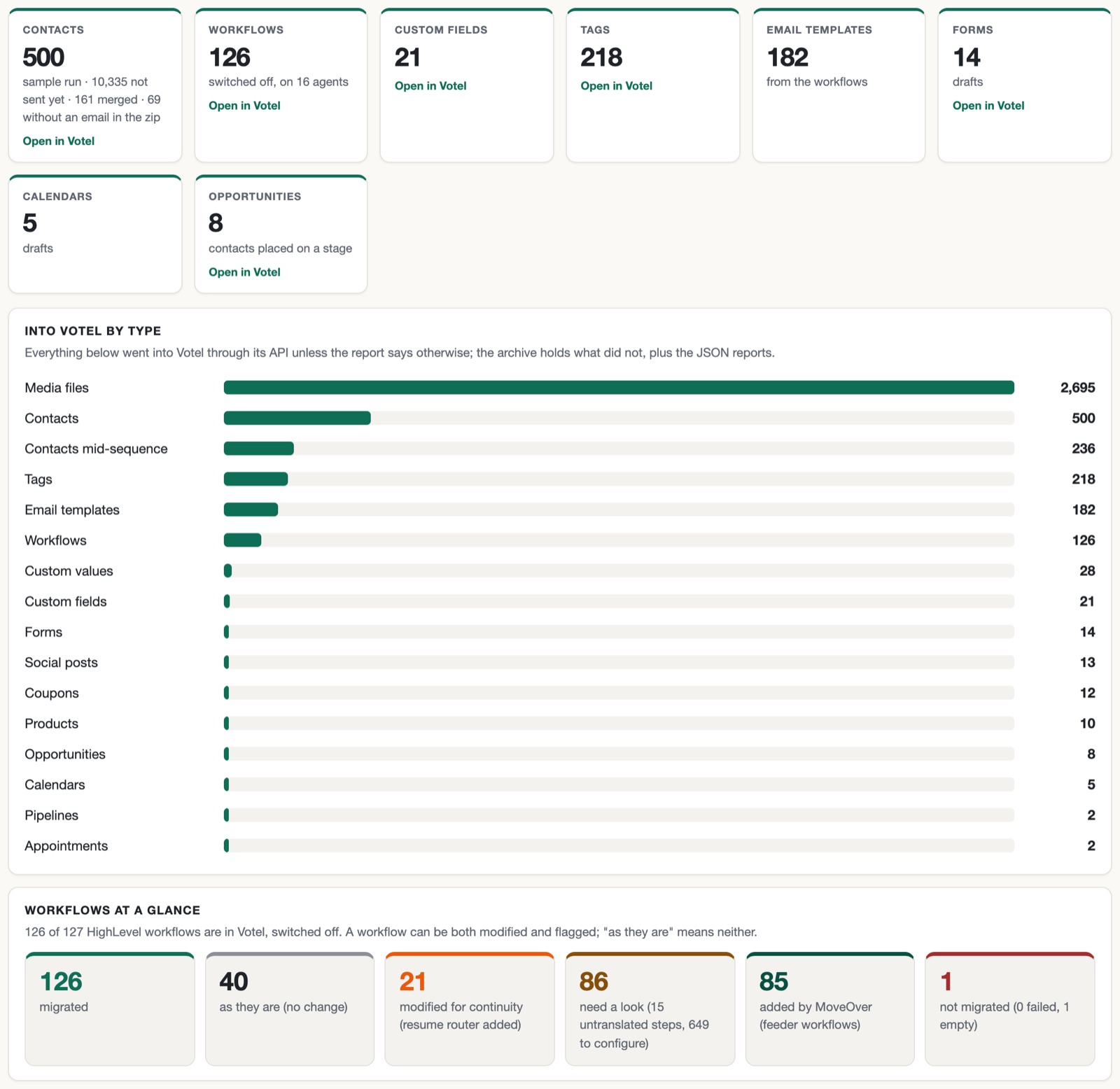Click the value 13 for Social posts
Viewport: 1120px width, 1089px height.
[1087, 663]
